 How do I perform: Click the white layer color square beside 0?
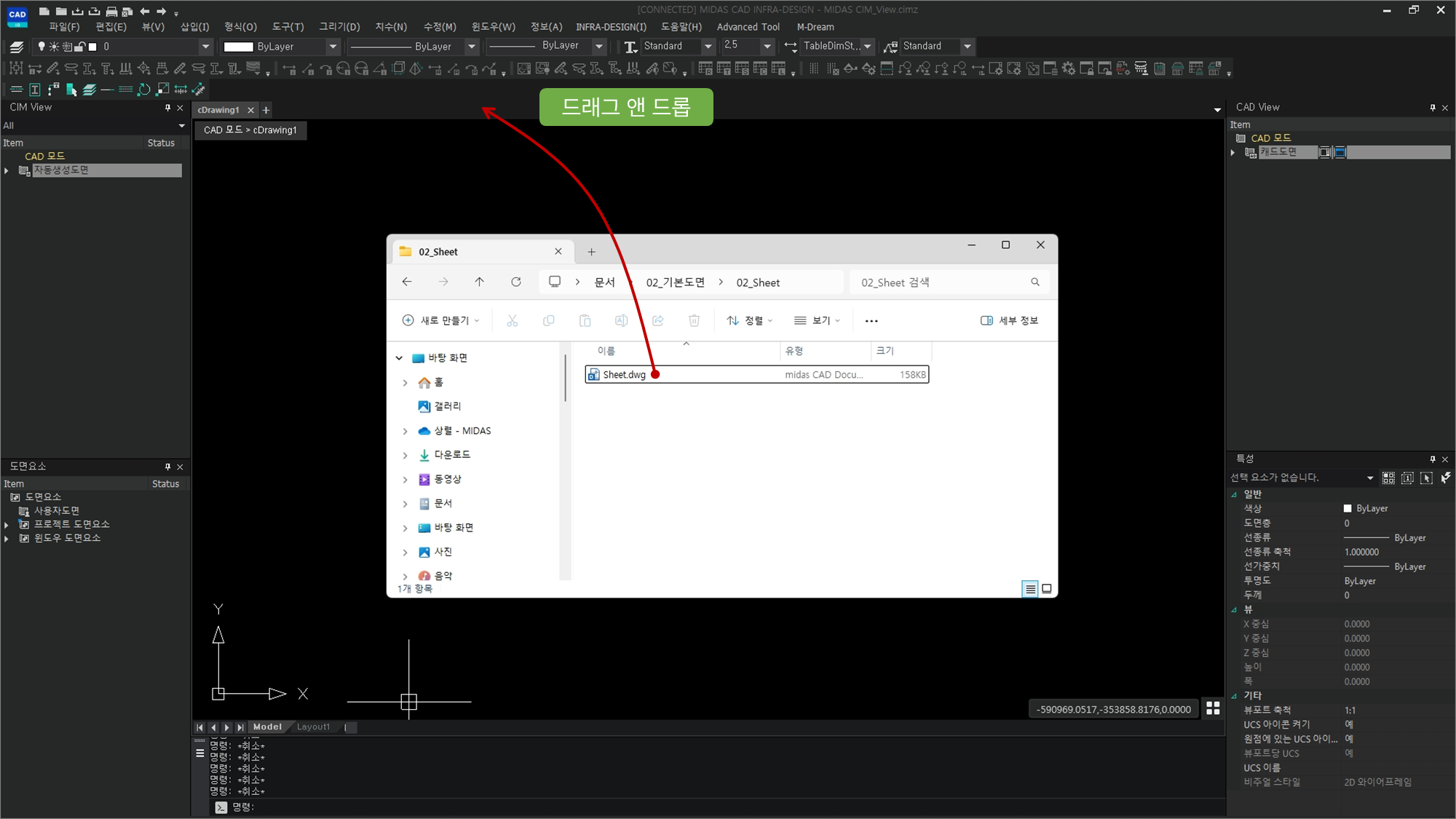[x=92, y=47]
